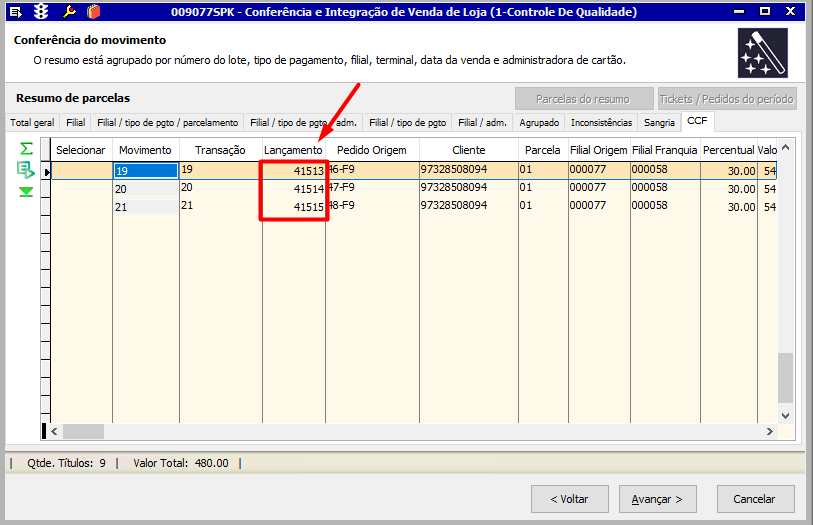Click the Movimento cell with value 21
This screenshot has height=525, width=813.
coord(146,207)
